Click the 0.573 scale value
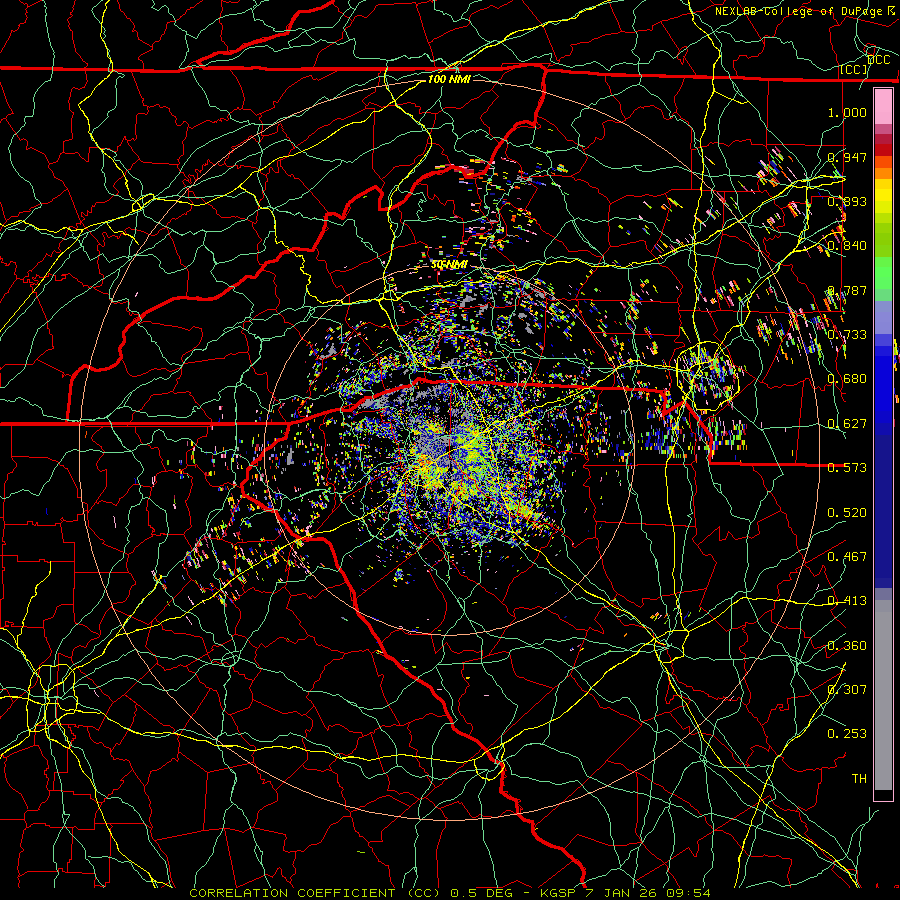 click(x=847, y=468)
